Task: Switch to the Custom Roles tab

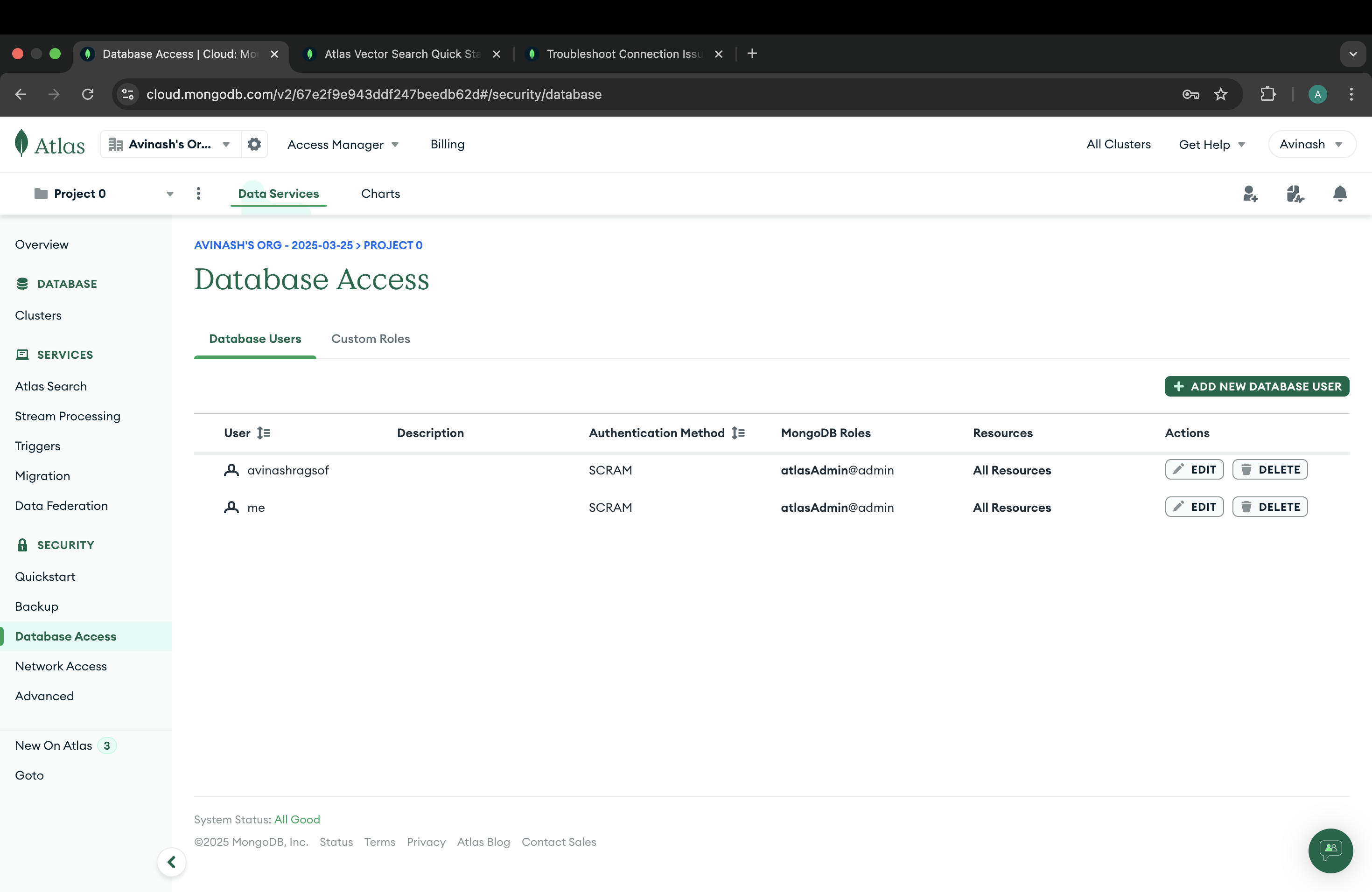Action: (370, 339)
